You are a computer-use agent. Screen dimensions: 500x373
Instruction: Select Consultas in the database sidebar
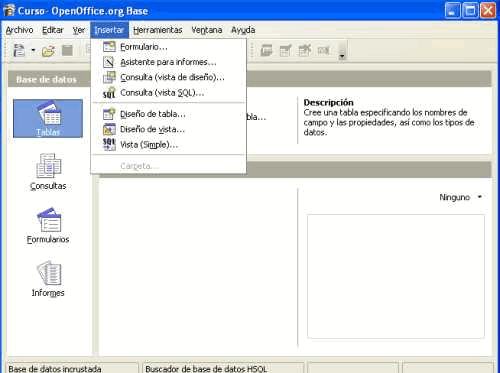[48, 172]
